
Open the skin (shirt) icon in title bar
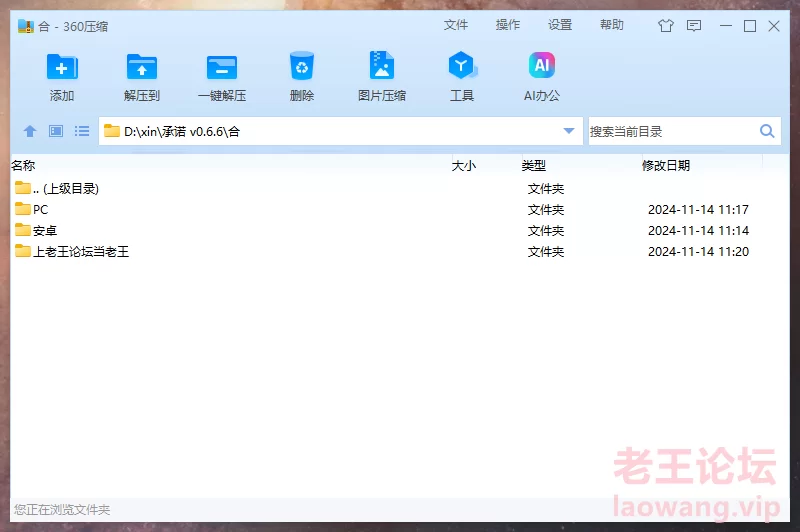[x=665, y=26]
